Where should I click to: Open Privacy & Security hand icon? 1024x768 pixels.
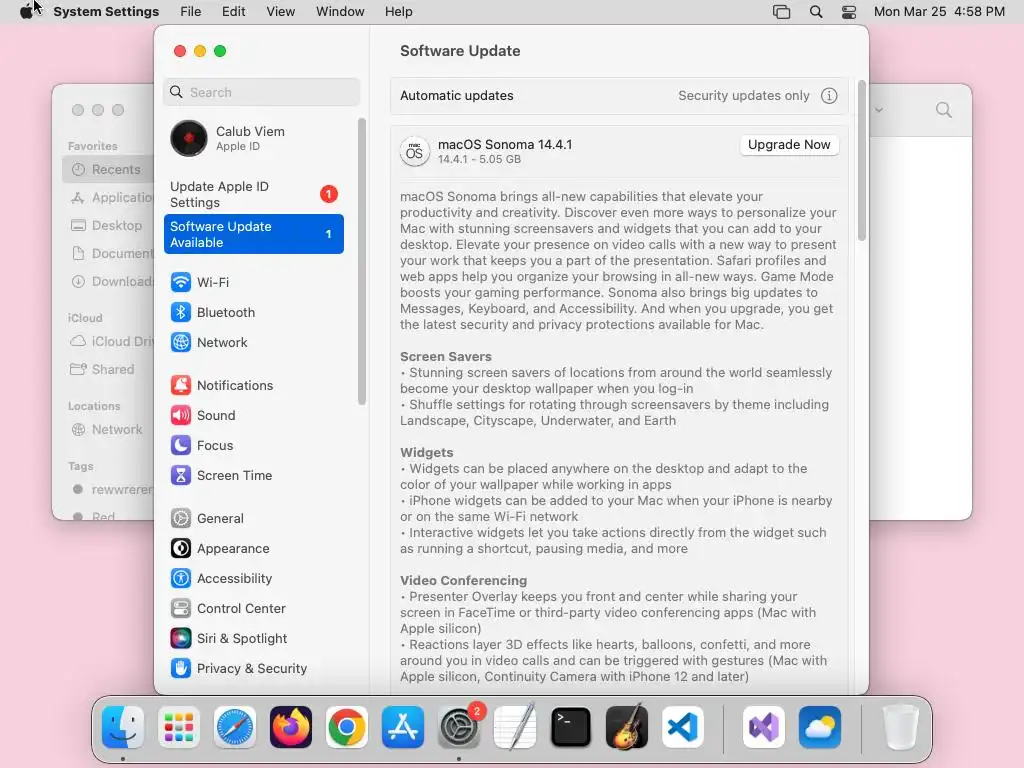coord(181,669)
